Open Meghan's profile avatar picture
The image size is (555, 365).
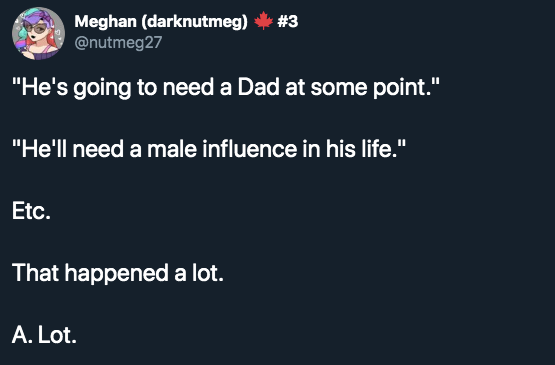[x=38, y=33]
